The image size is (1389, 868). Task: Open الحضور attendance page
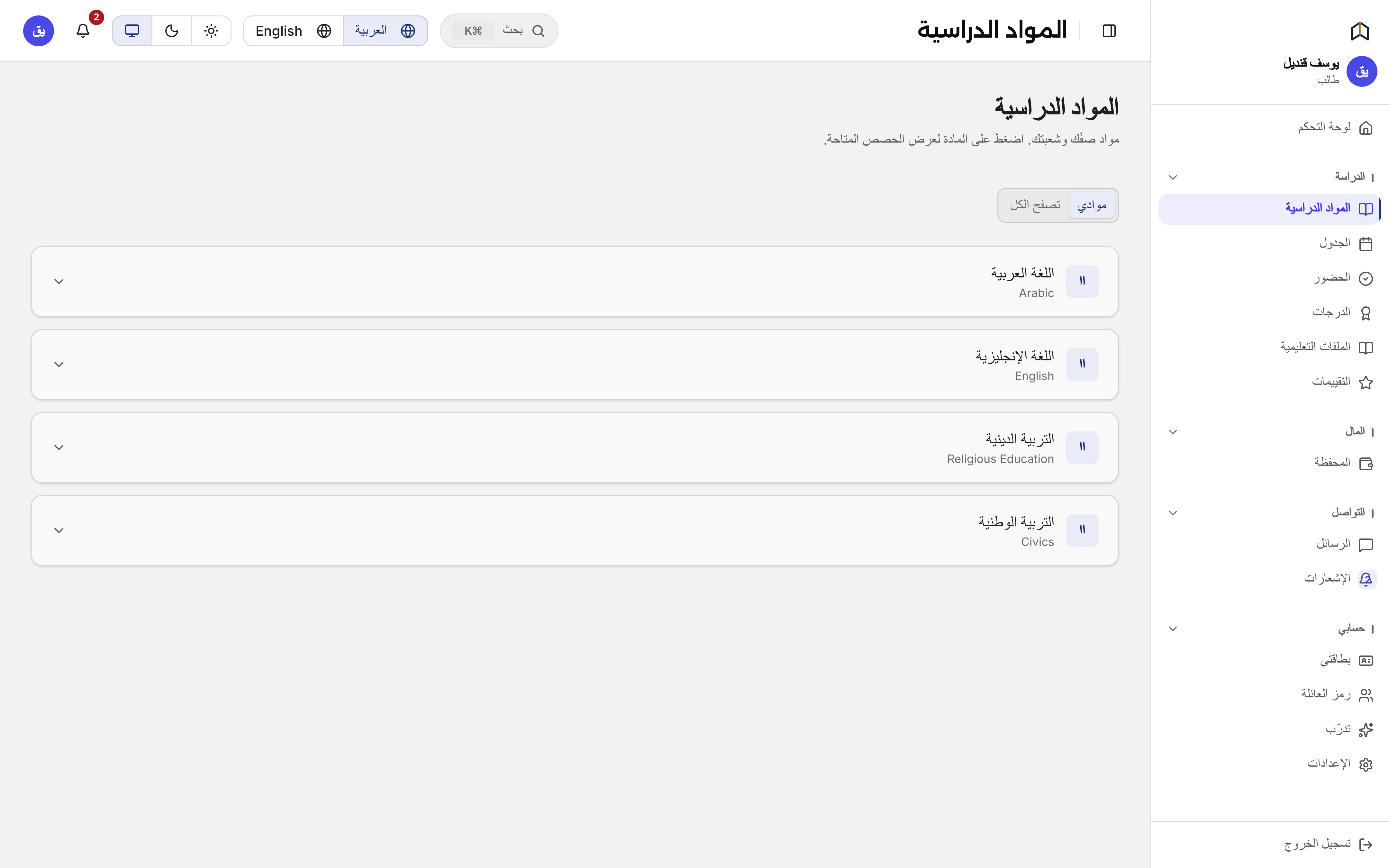tap(1270, 278)
